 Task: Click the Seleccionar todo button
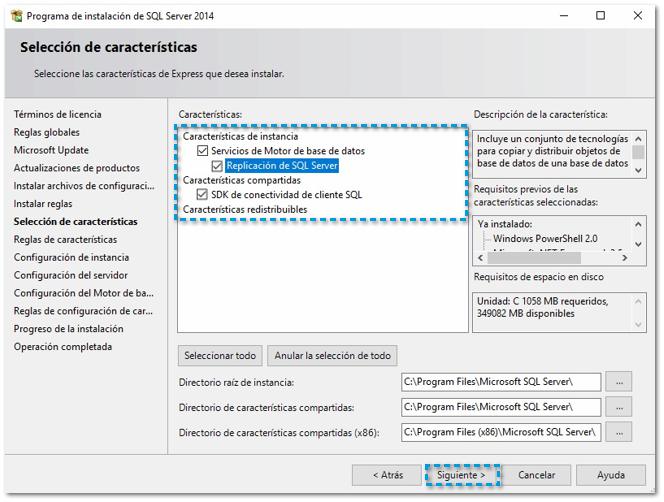[220, 356]
